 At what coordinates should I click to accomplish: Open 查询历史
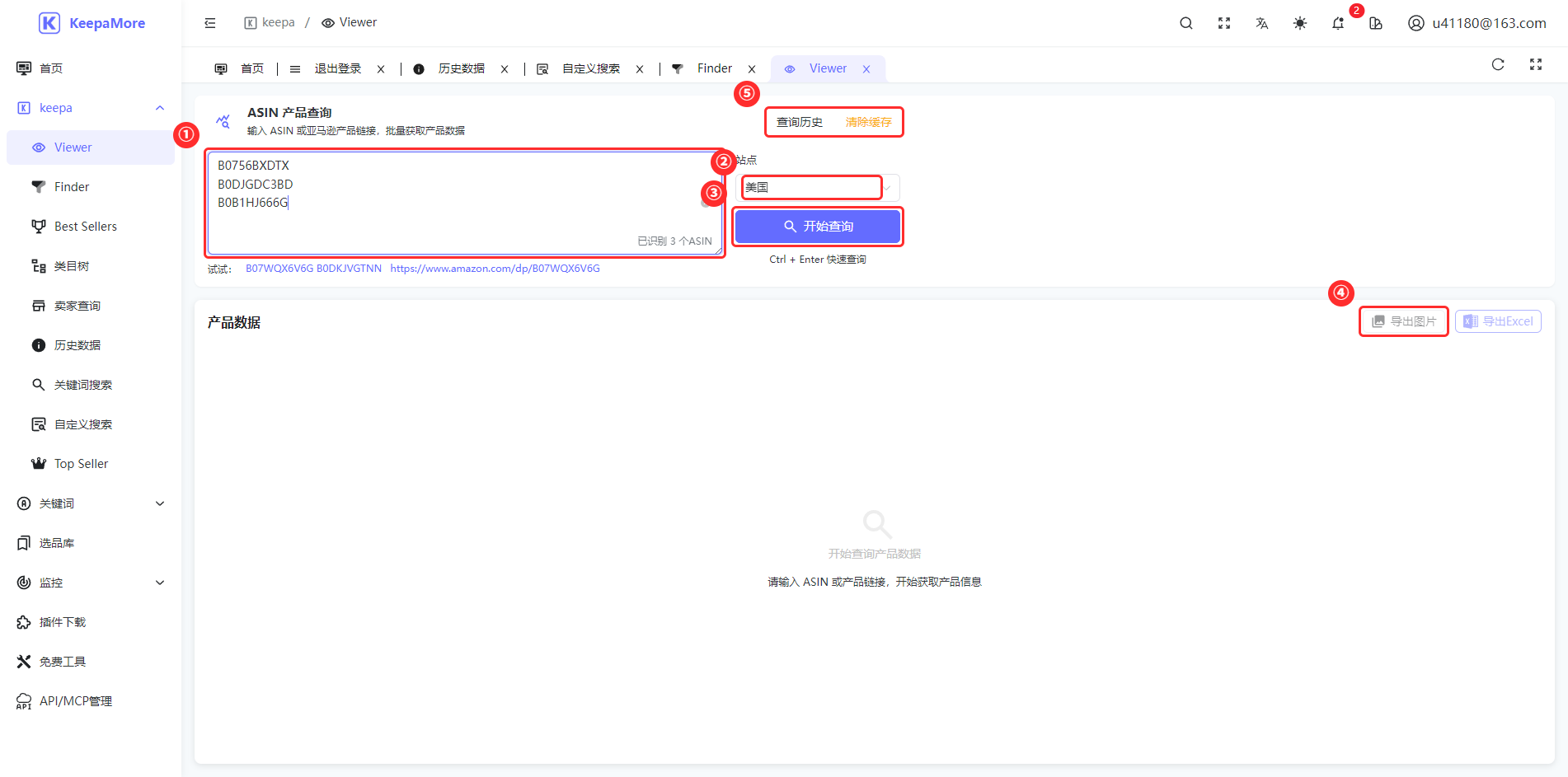pyautogui.click(x=799, y=122)
